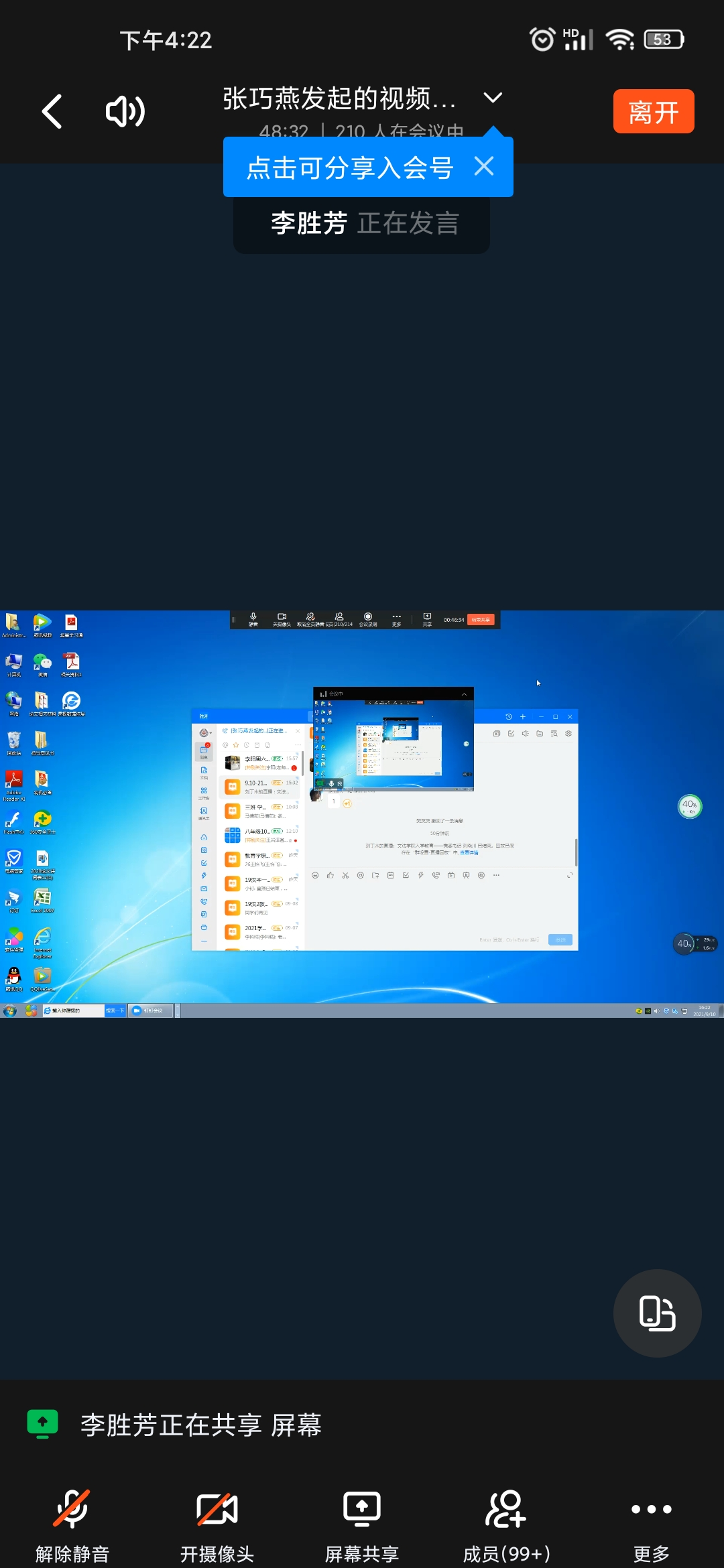Close the share meeting number tooltip
The width and height of the screenshot is (724, 1568).
(x=484, y=166)
